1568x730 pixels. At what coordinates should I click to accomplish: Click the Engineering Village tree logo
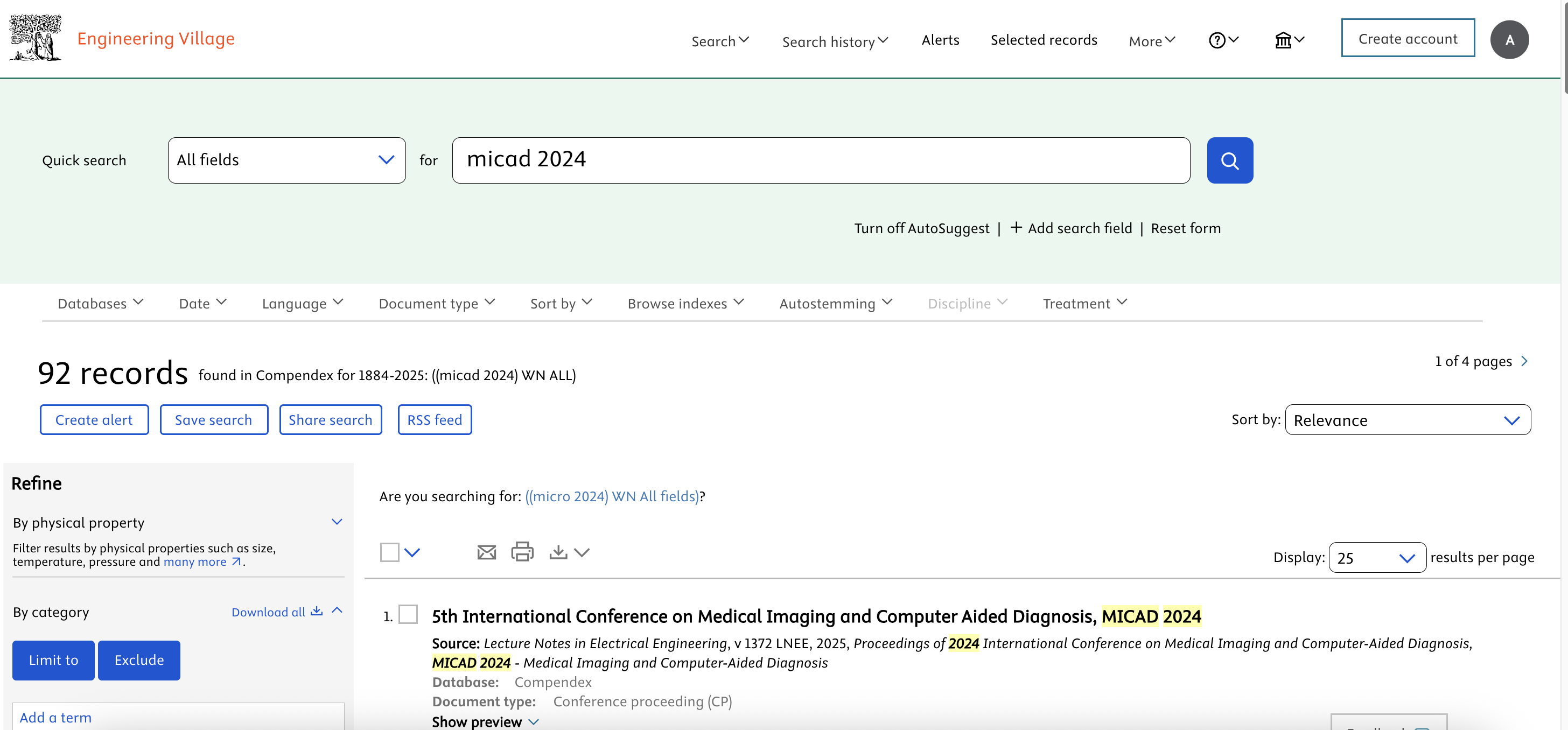pyautogui.click(x=36, y=38)
